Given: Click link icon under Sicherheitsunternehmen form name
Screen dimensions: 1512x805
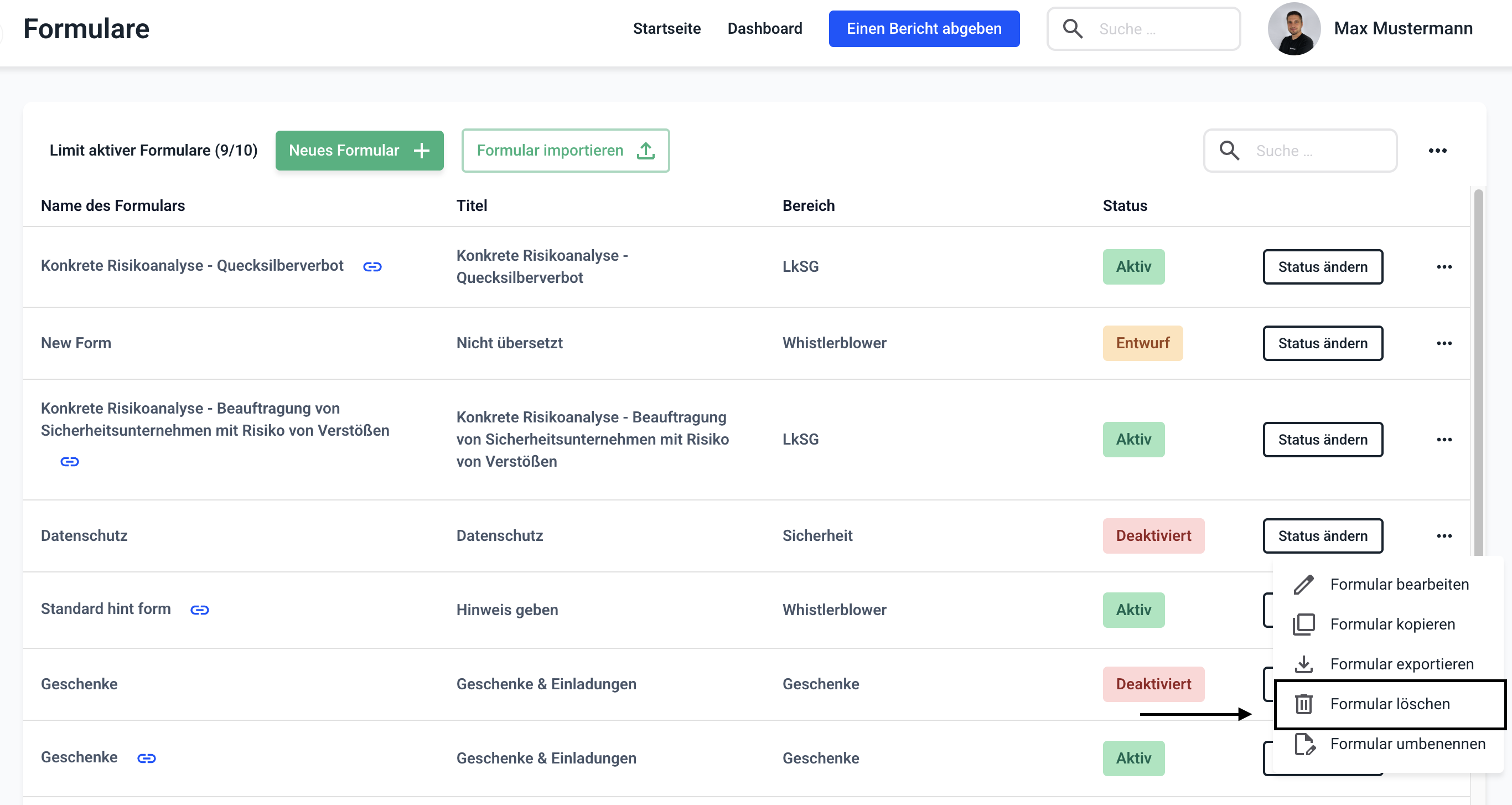Looking at the screenshot, I should [69, 462].
